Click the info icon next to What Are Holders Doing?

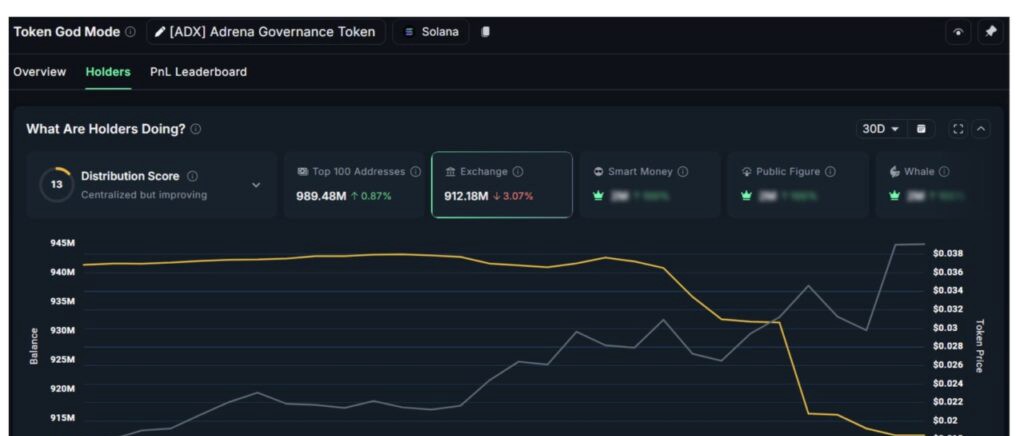(x=196, y=129)
